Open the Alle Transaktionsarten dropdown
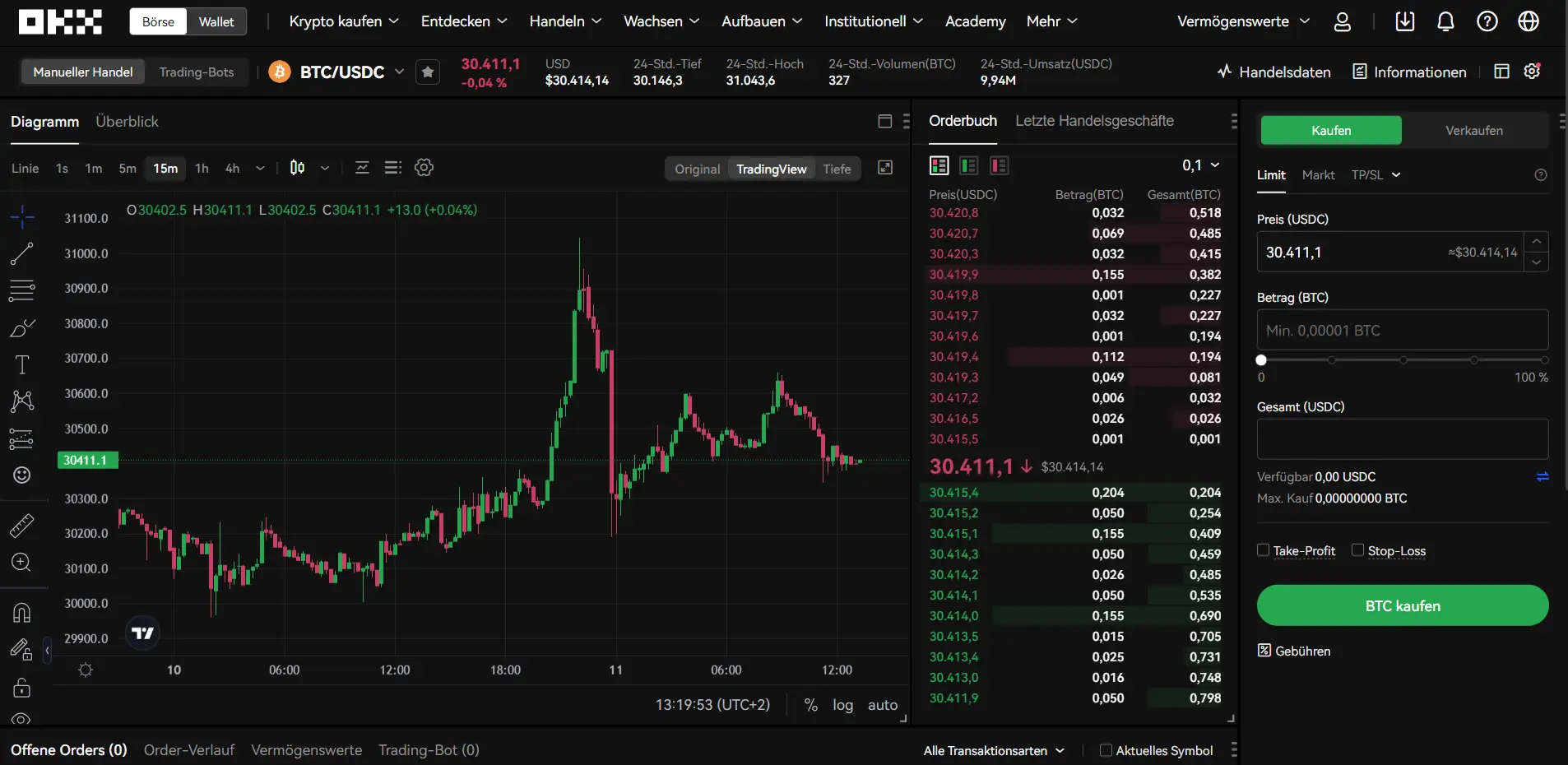Image resolution: width=1568 pixels, height=765 pixels. point(993,750)
